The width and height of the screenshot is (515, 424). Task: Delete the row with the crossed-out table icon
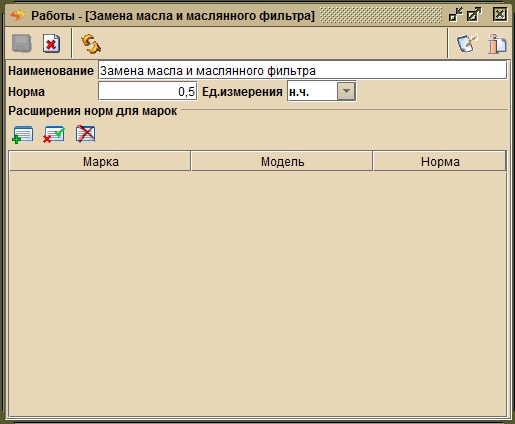(86, 134)
